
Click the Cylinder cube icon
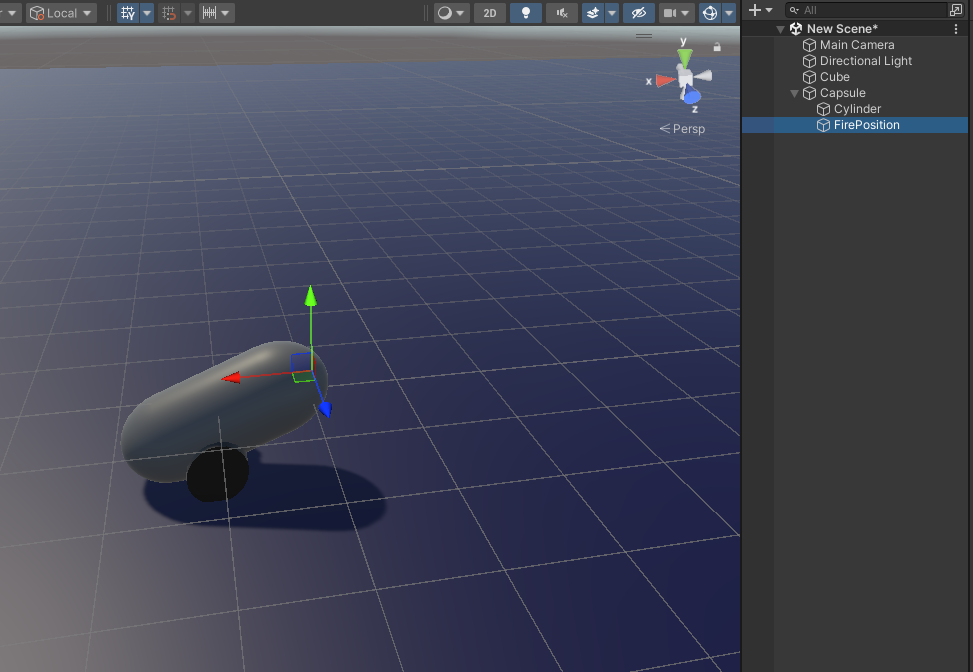pyautogui.click(x=823, y=109)
